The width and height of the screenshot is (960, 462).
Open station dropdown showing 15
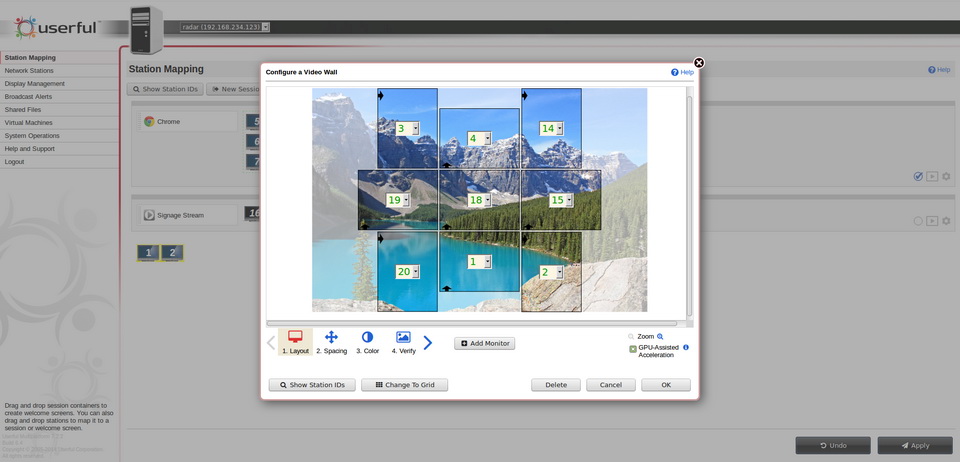coord(561,200)
